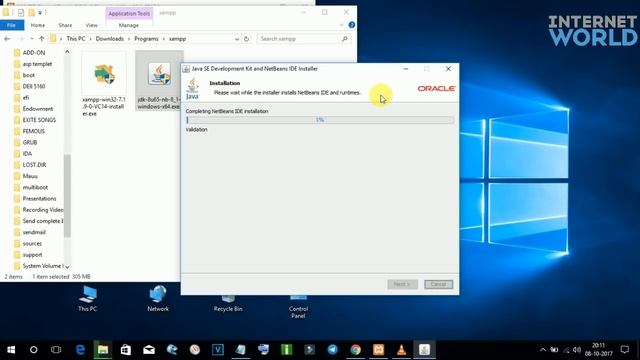Viewport: 640px width, 360px height.
Task: Open File Explorer from taskbar
Action: 103,350
